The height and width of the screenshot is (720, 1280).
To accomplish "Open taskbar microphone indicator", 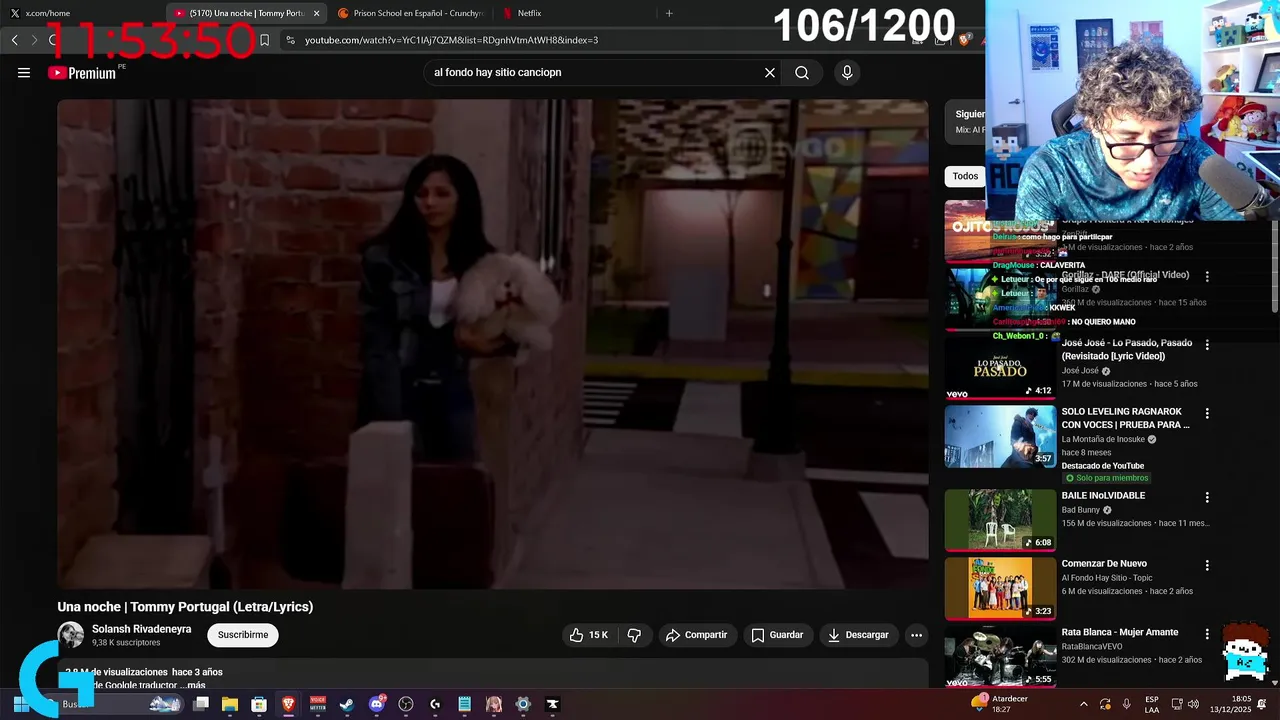I will click(x=1127, y=704).
